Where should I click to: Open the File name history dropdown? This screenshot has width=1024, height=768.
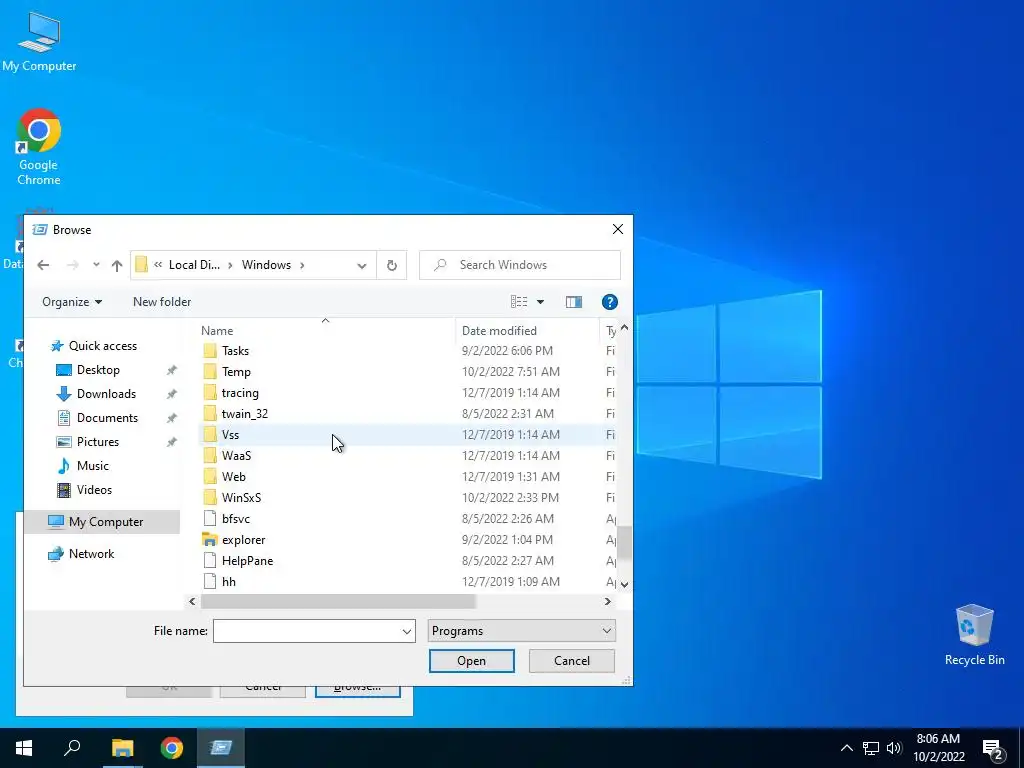[406, 631]
